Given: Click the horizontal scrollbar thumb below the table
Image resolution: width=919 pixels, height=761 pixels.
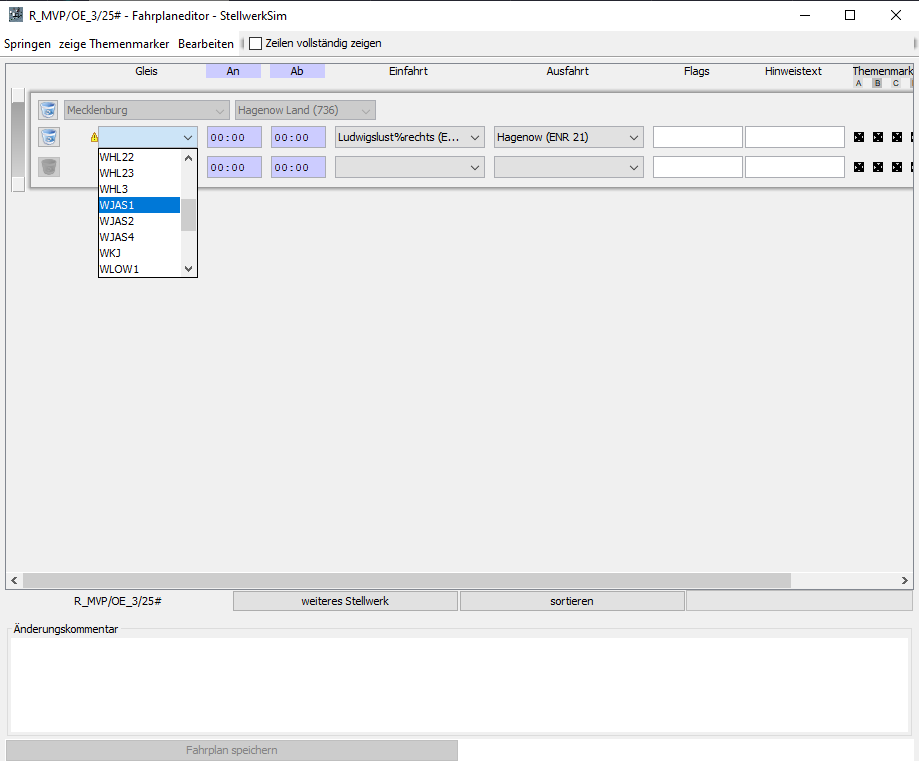Looking at the screenshot, I should tap(405, 580).
